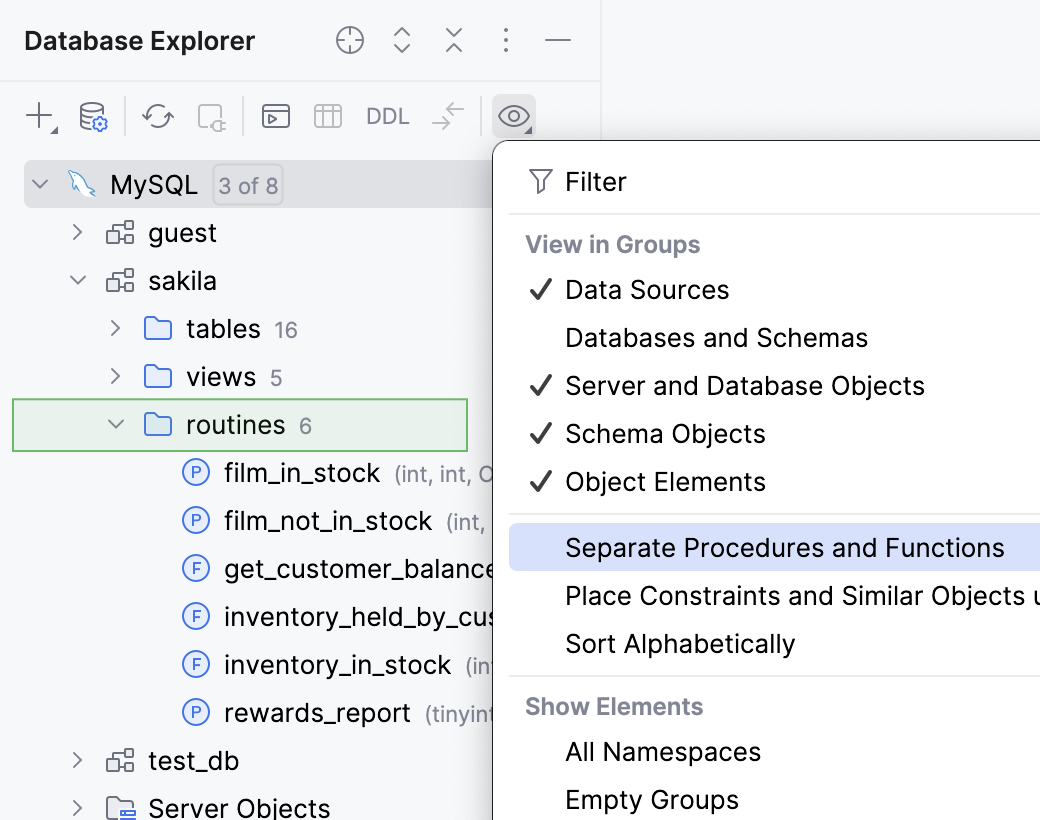Open the Data Source Properties dialog
Image resolution: width=1040 pixels, height=820 pixels.
pyautogui.click(x=91, y=116)
